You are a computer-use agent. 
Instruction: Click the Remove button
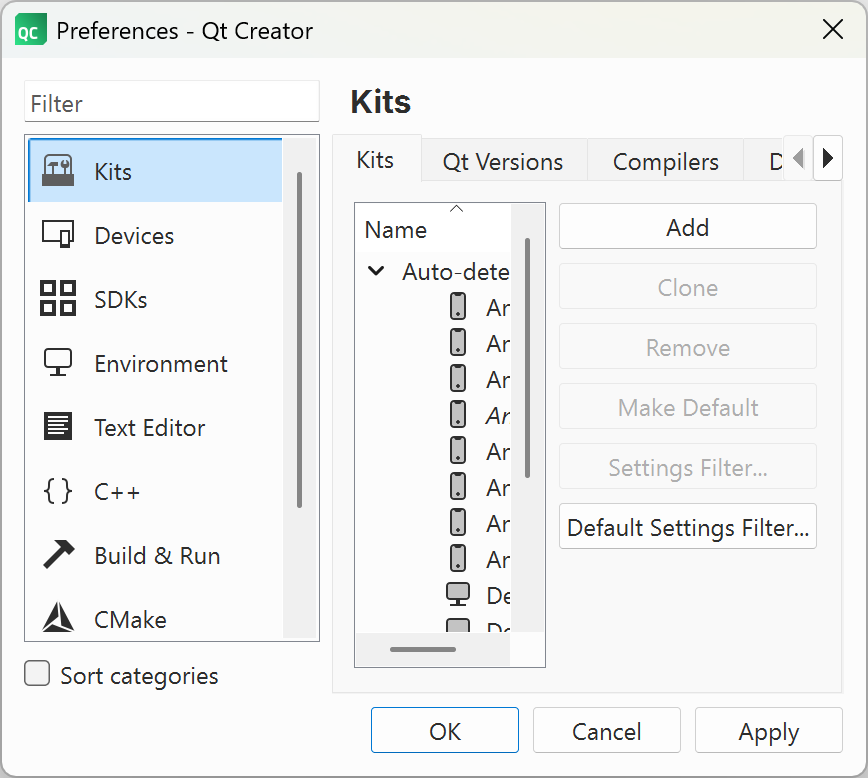tap(688, 347)
